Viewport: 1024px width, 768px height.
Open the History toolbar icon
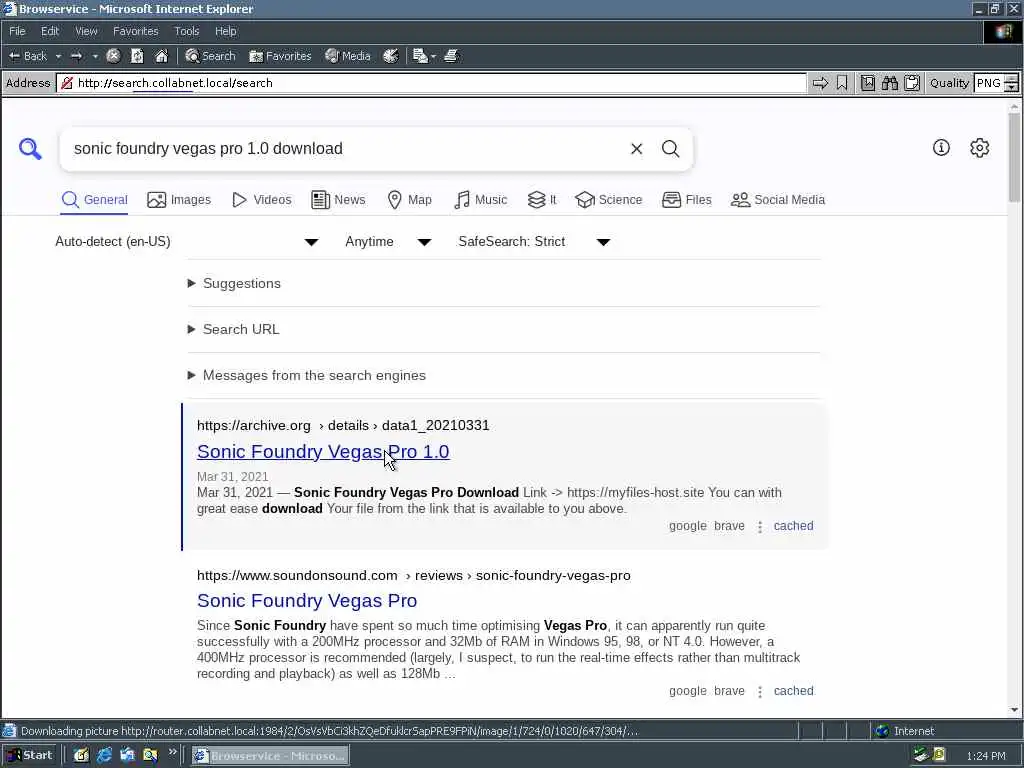click(x=391, y=56)
